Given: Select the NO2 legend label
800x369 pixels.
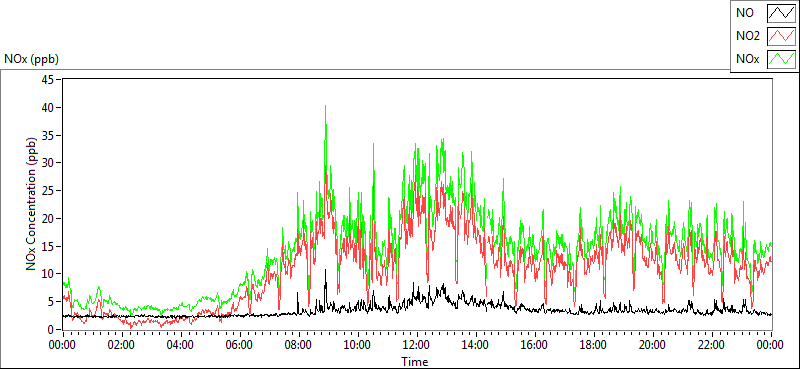Looking at the screenshot, I should tap(748, 37).
